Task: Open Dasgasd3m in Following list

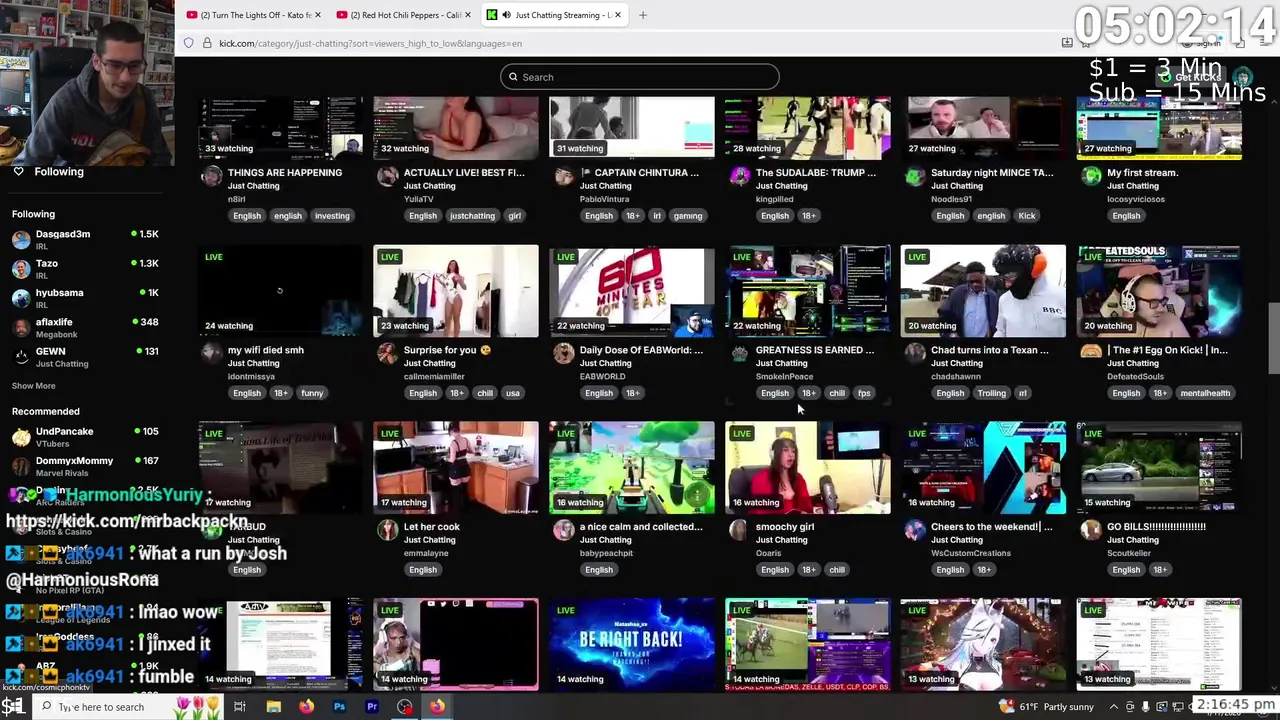Action: pyautogui.click(x=85, y=239)
